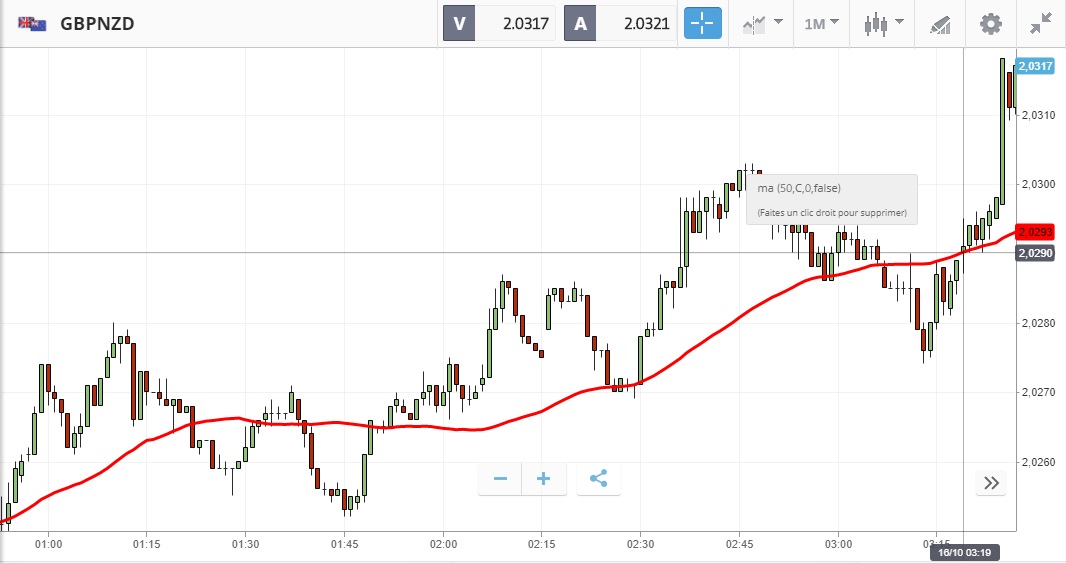Toggle the crosshair cursor tool
The height and width of the screenshot is (563, 1066).
click(x=702, y=23)
